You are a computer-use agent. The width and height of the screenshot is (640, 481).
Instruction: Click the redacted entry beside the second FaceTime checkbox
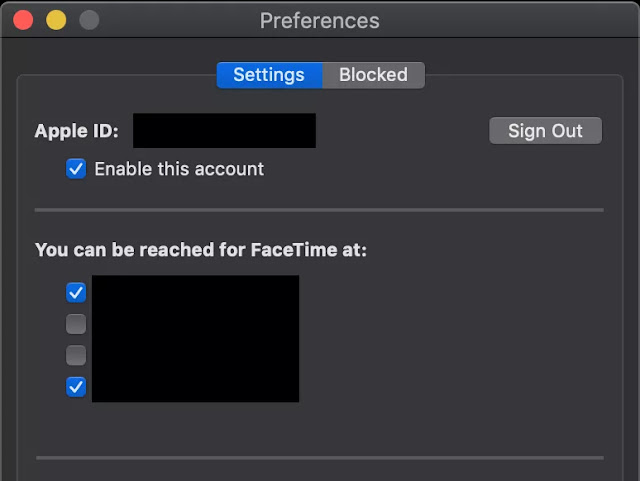[195, 324]
